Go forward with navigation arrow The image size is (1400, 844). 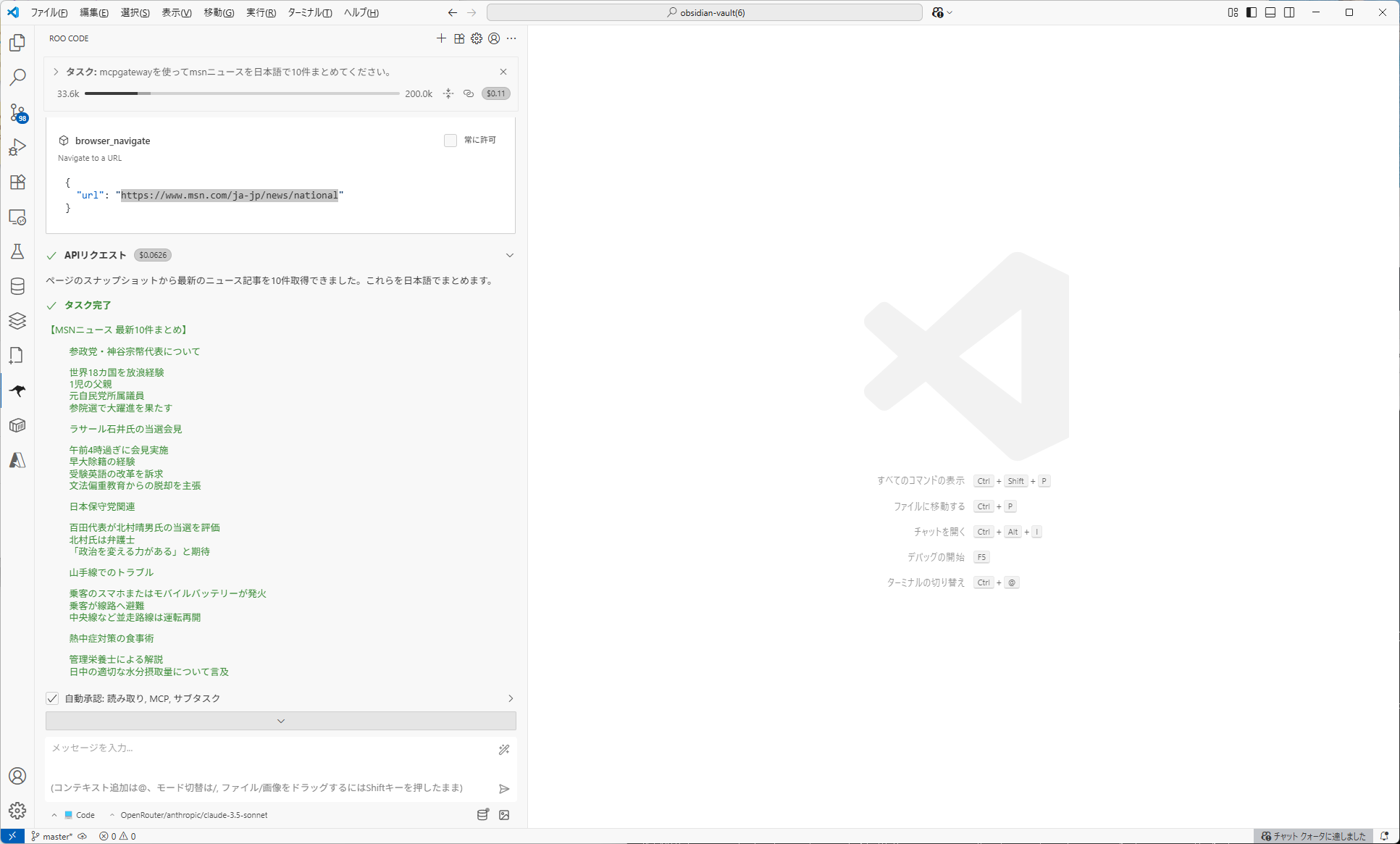[471, 12]
